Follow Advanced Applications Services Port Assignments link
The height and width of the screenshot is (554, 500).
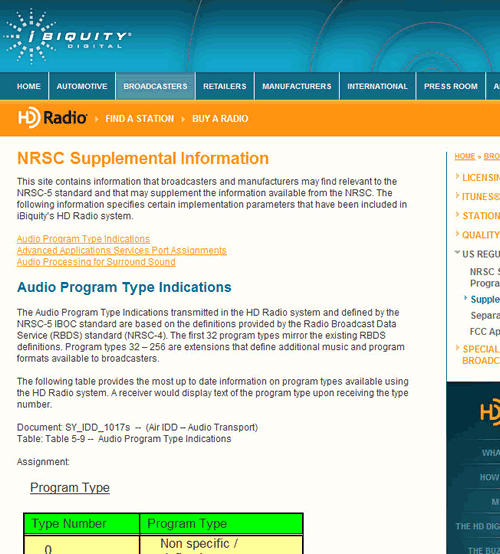pos(122,251)
